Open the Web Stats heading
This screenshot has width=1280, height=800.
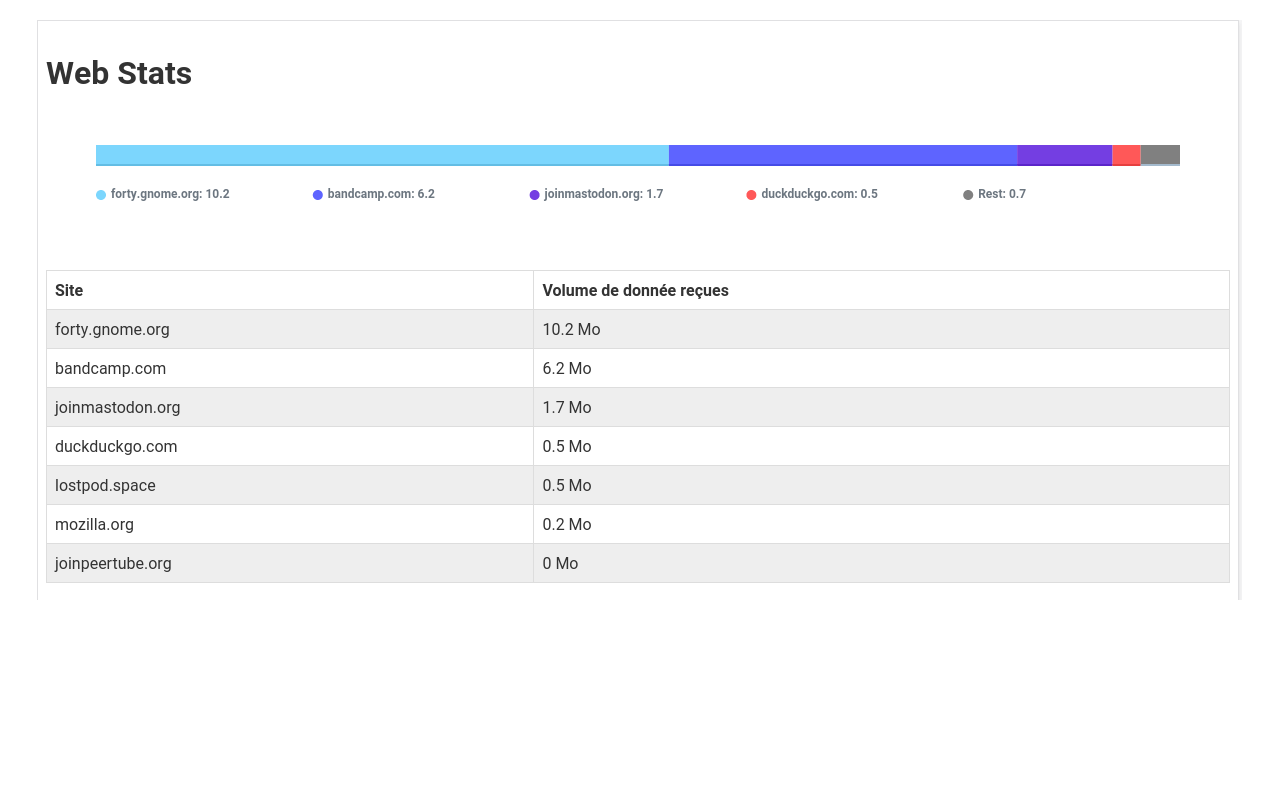pos(118,73)
